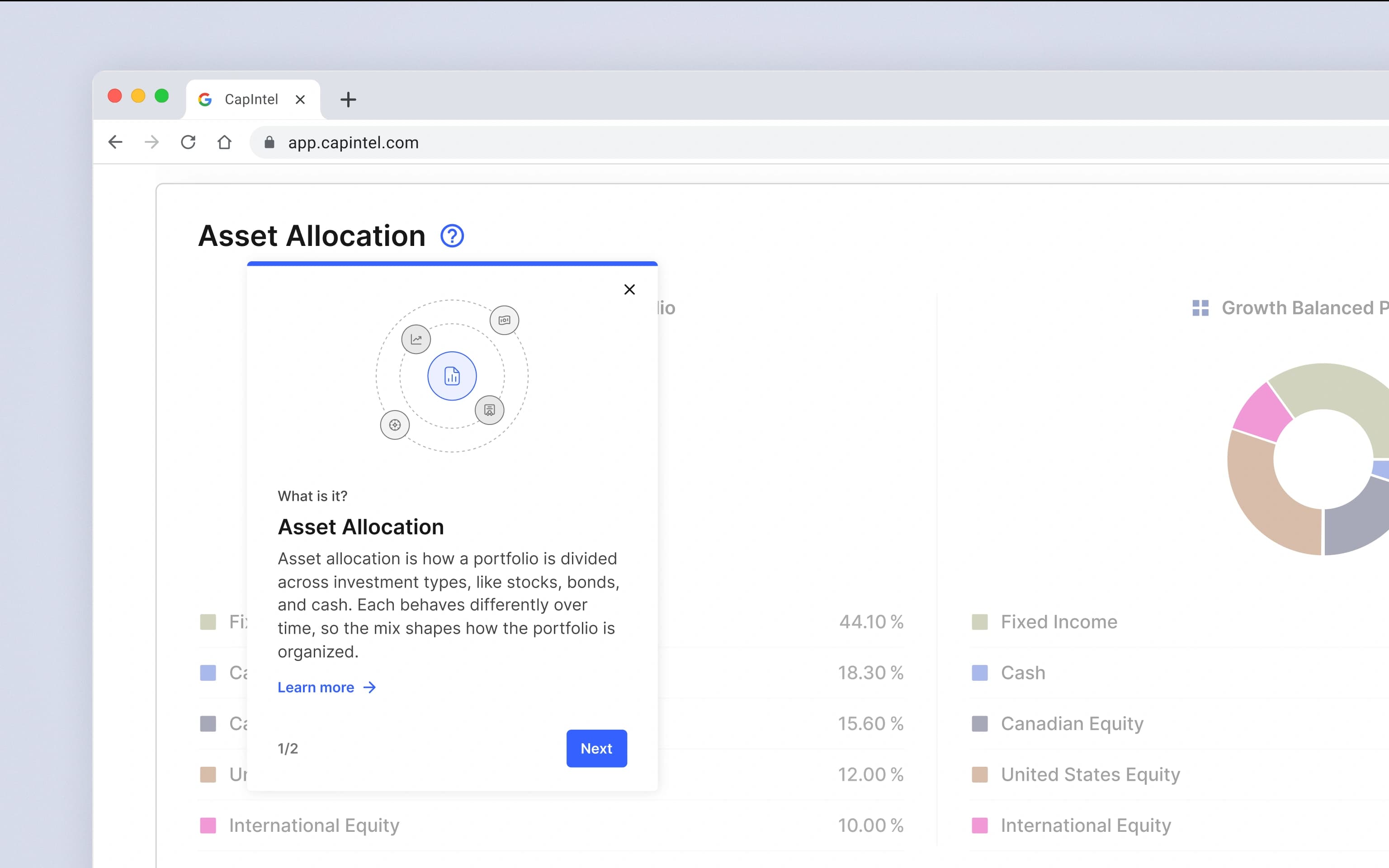Screen dimensions: 1389x868
Task: Click the Cash label in right list
Action: (1023, 673)
